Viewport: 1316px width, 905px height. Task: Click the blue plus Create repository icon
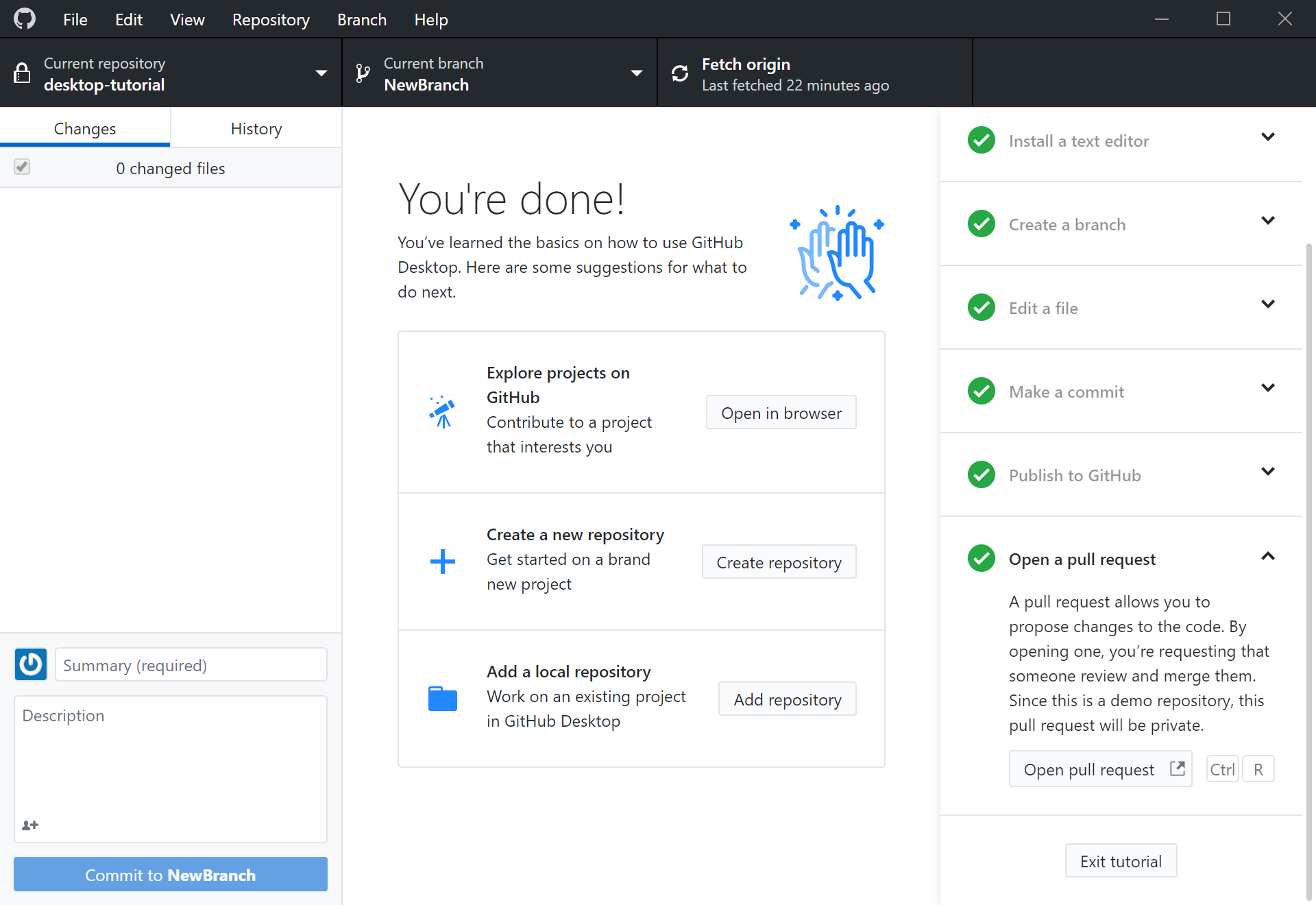coord(442,562)
